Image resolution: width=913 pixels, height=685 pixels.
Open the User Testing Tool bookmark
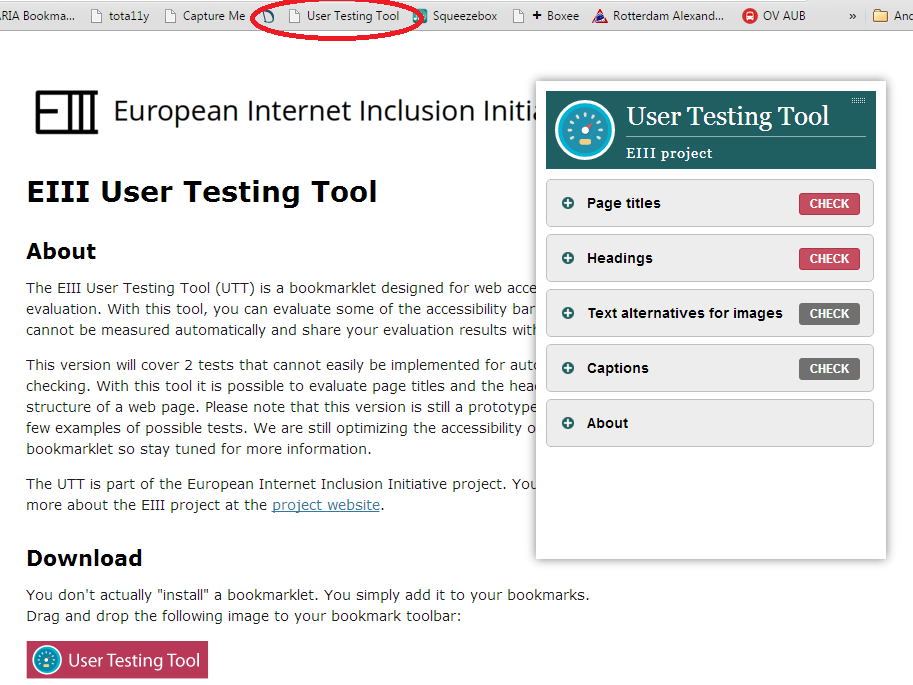pos(344,16)
